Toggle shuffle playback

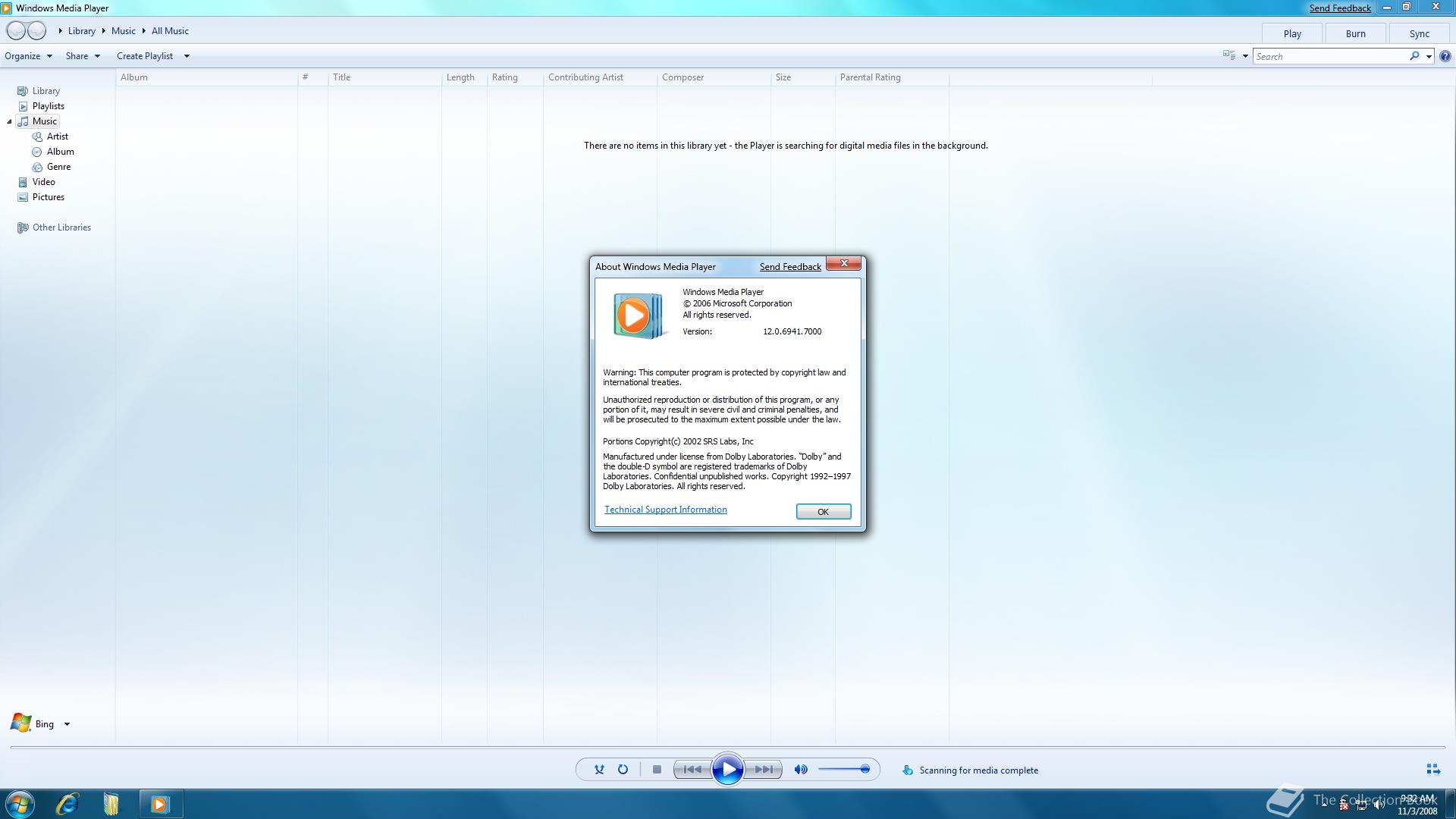[599, 770]
